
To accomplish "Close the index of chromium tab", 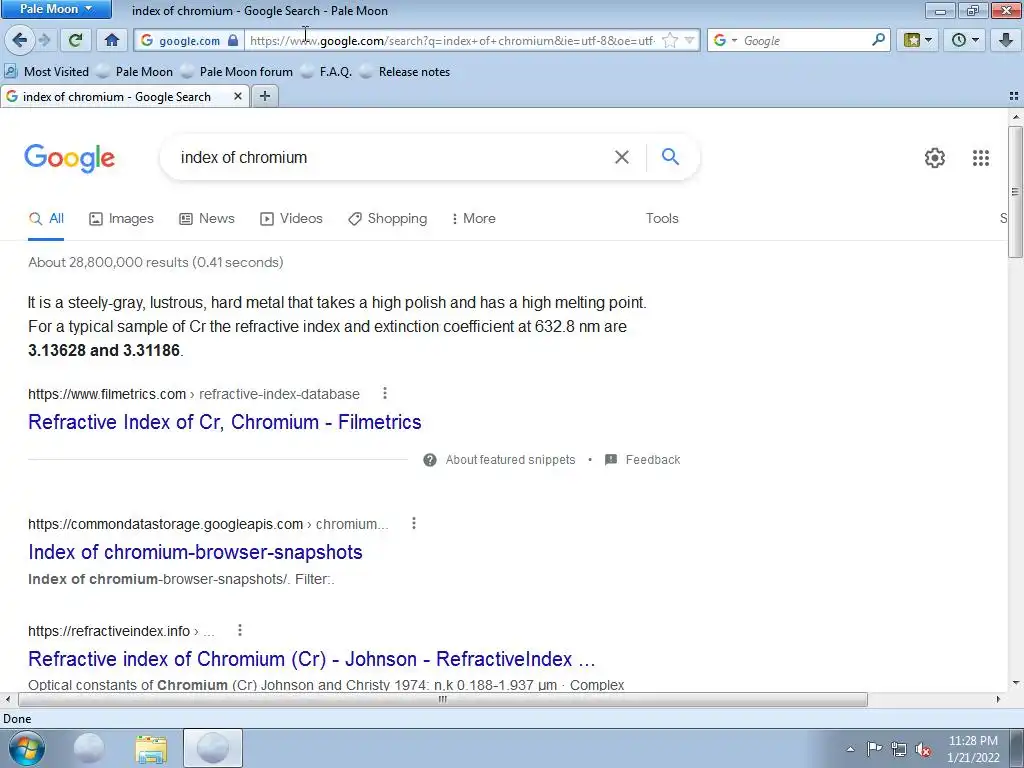I will 238,97.
